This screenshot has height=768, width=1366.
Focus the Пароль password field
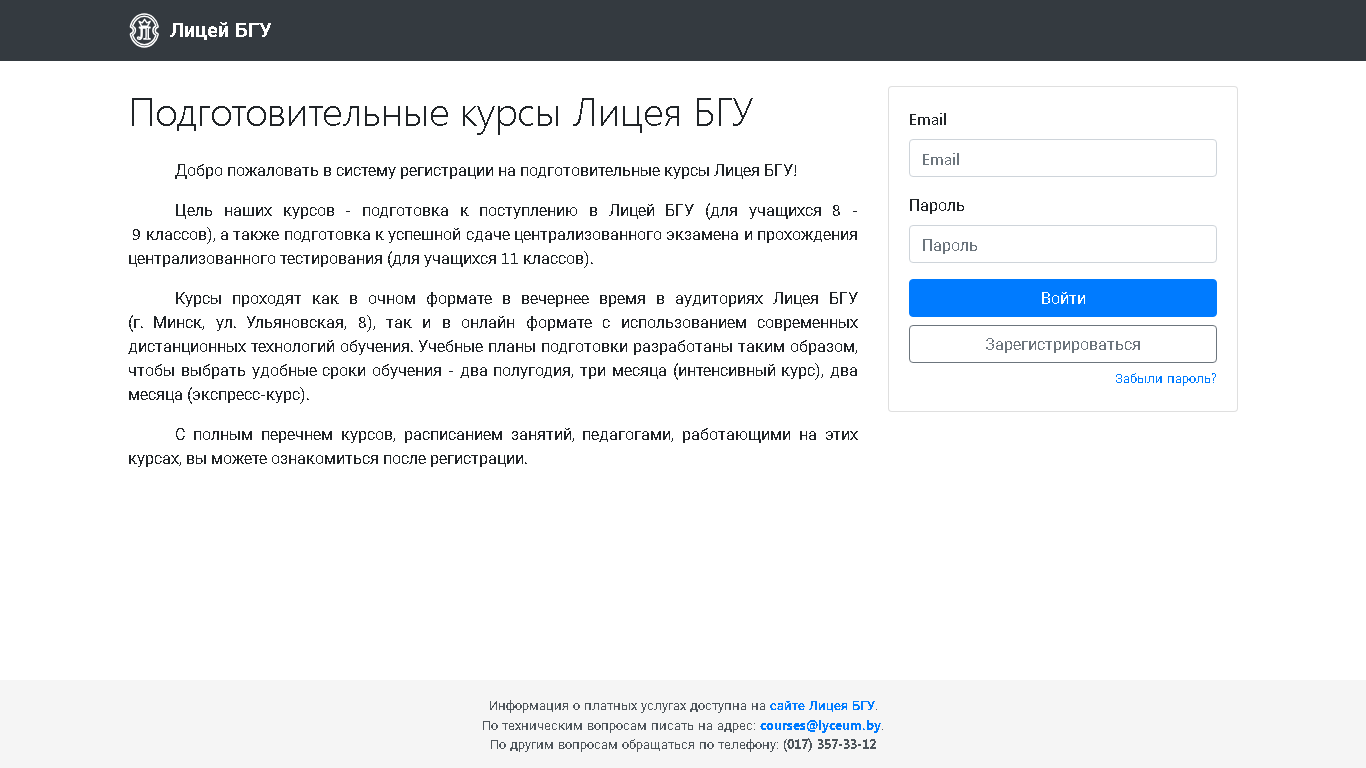click(x=1062, y=244)
